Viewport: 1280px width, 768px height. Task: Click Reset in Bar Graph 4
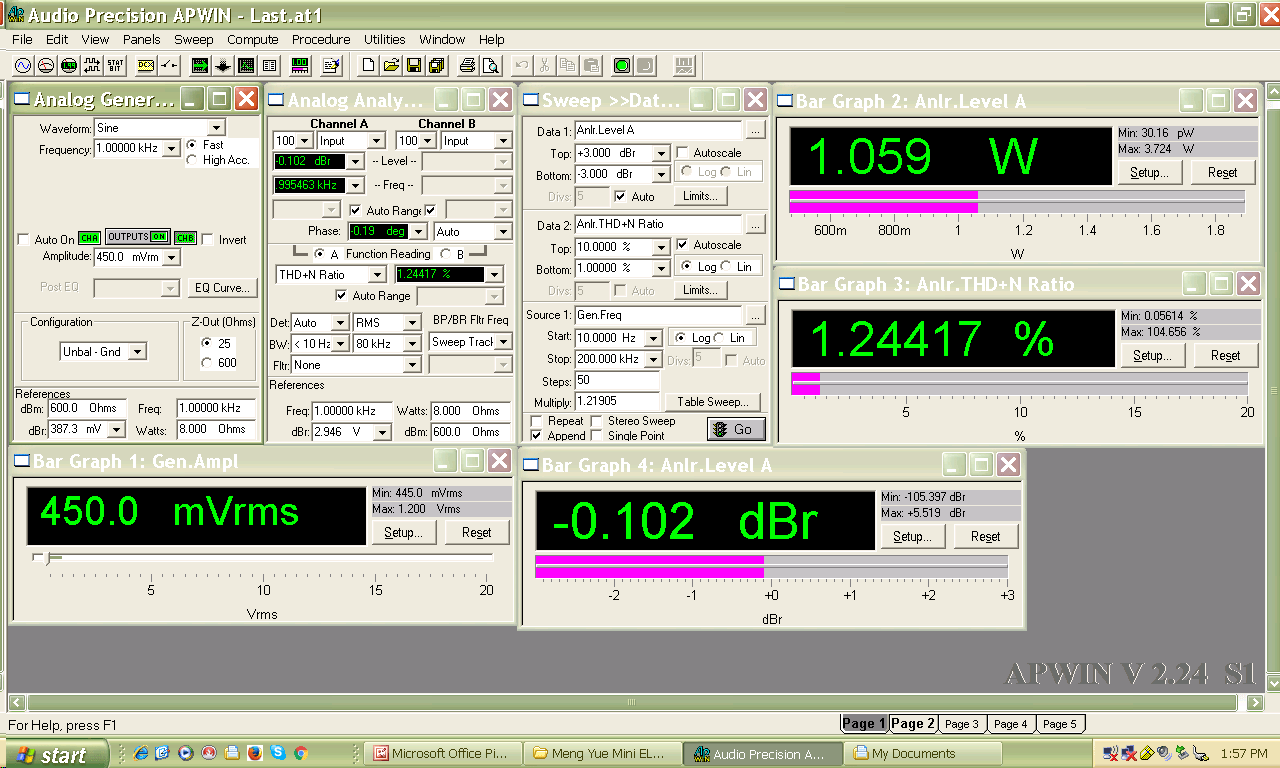985,537
